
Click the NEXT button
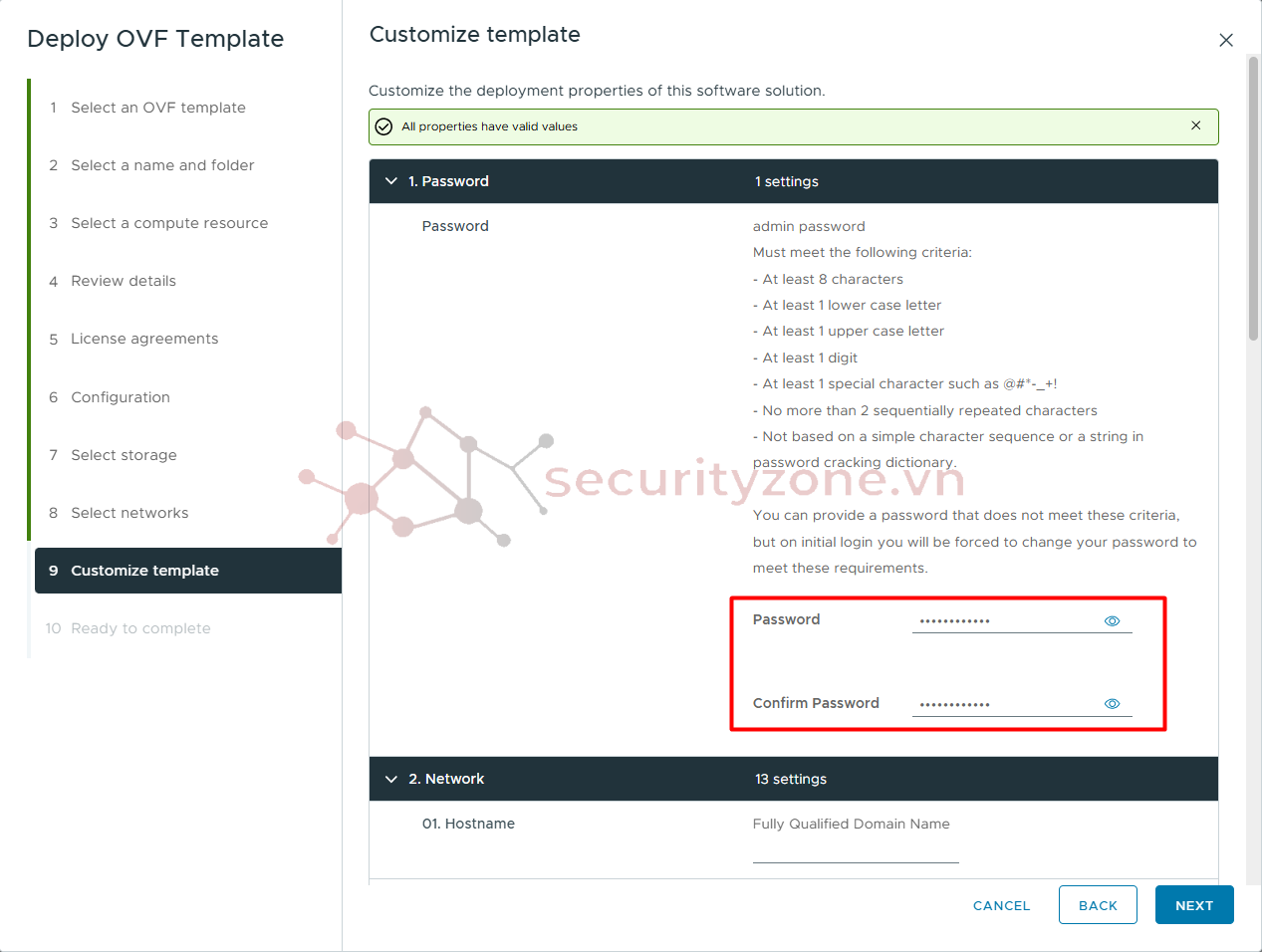point(1194,905)
